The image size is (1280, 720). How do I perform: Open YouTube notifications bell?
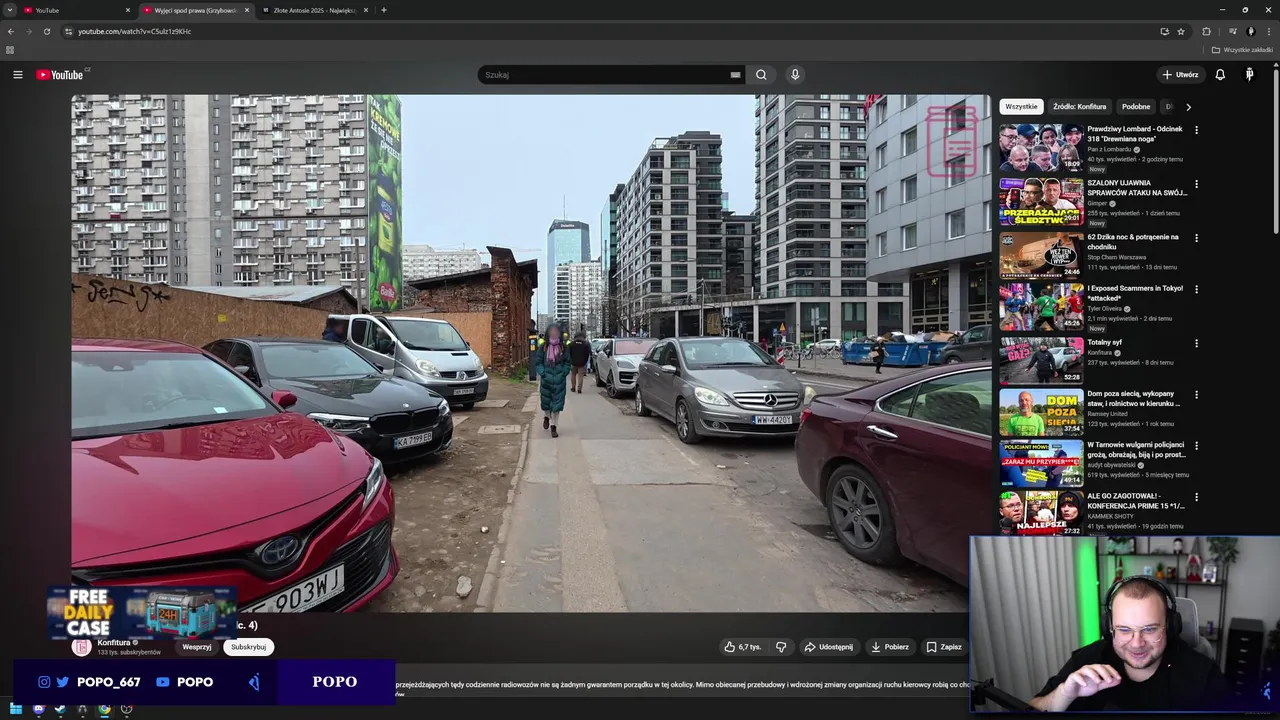(x=1220, y=75)
